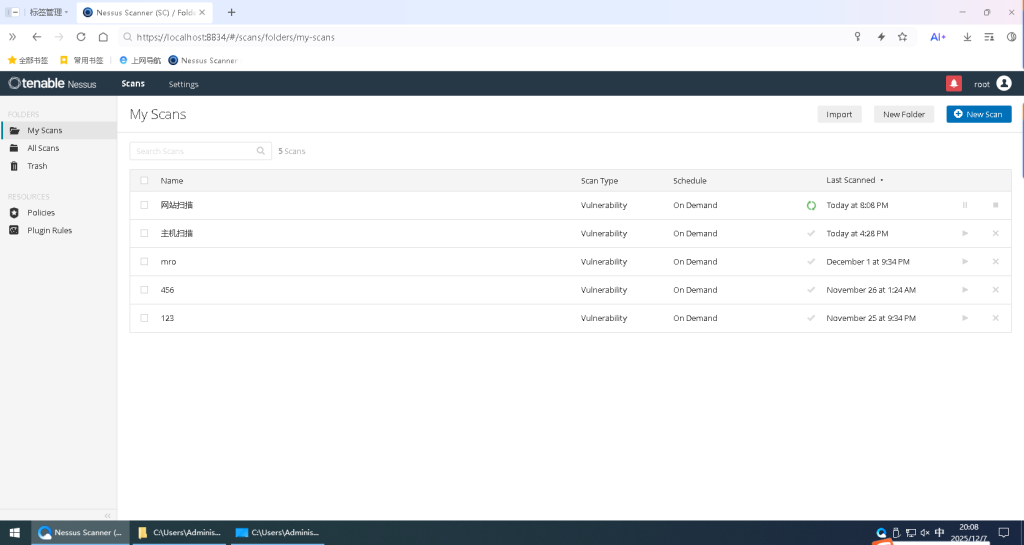Select the checkbox for mro scan
This screenshot has height=545, width=1024.
[144, 262]
